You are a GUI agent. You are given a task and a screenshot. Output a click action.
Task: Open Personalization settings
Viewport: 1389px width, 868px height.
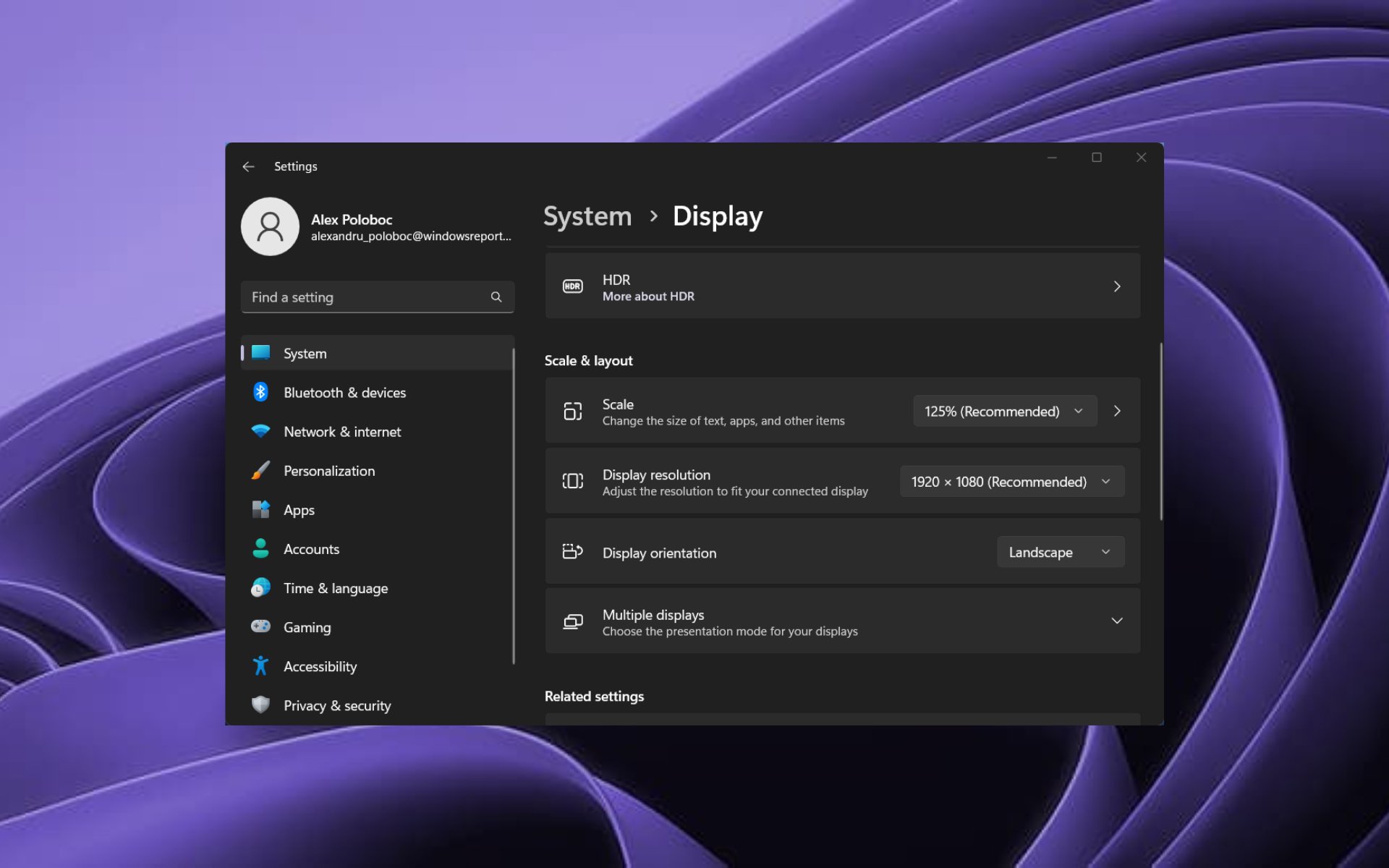pyautogui.click(x=329, y=470)
